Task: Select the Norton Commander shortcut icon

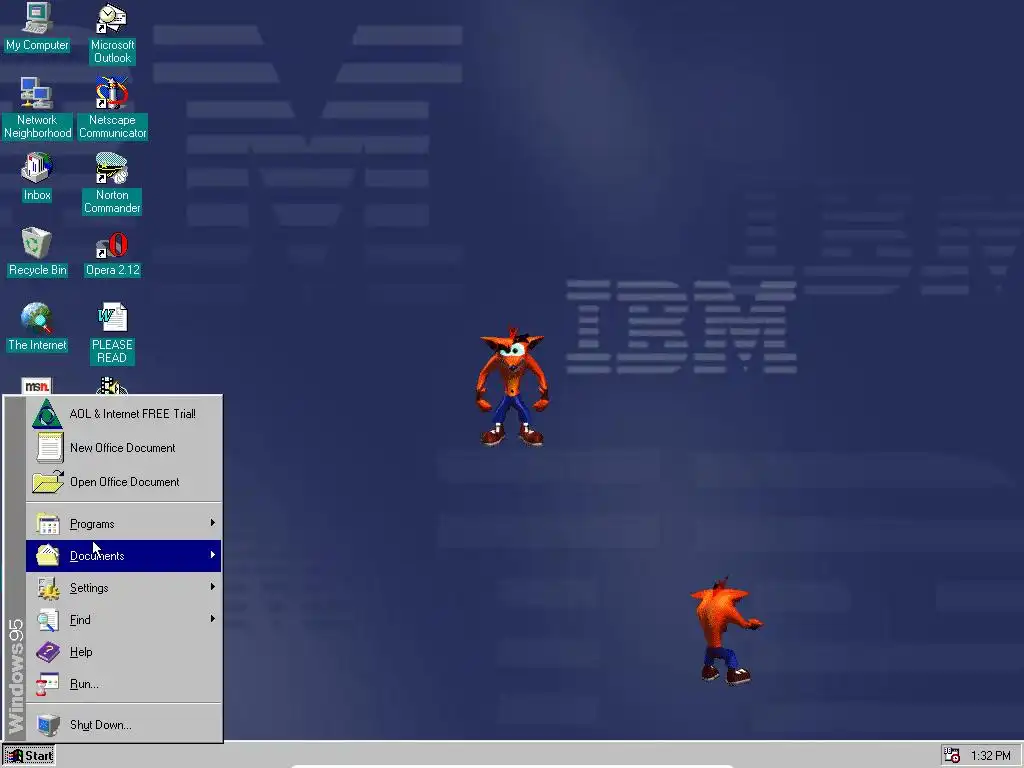Action: (x=112, y=168)
